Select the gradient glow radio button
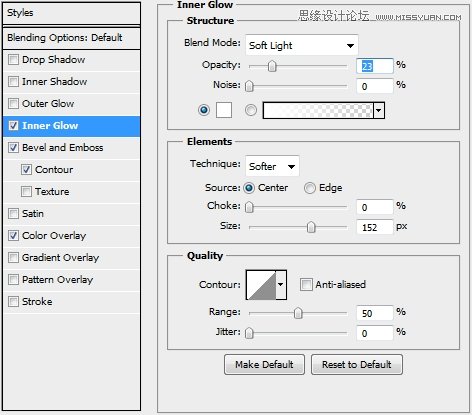Screen dimensions: 472x415 coord(251,110)
